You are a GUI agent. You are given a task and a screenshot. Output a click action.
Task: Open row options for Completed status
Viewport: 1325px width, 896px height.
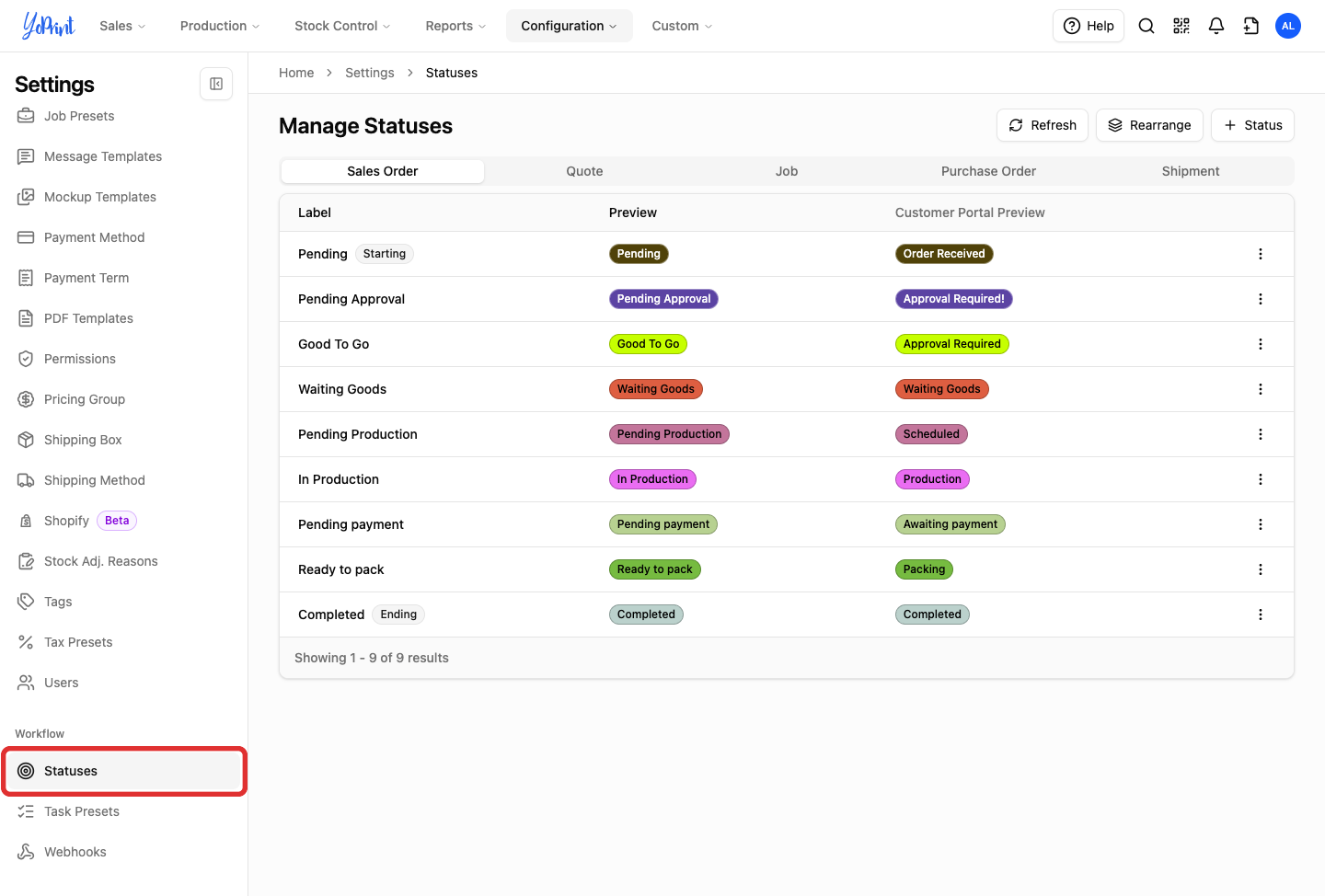(1261, 615)
